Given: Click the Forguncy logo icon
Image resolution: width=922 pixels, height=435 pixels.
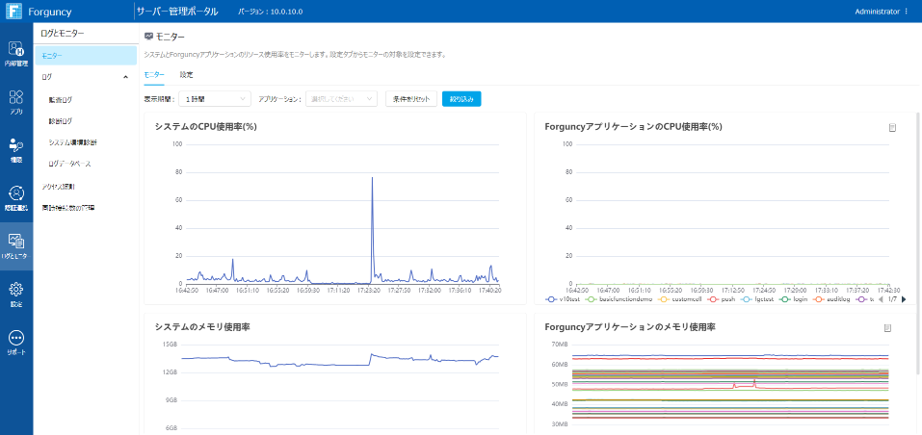Looking at the screenshot, I should 14,11.
